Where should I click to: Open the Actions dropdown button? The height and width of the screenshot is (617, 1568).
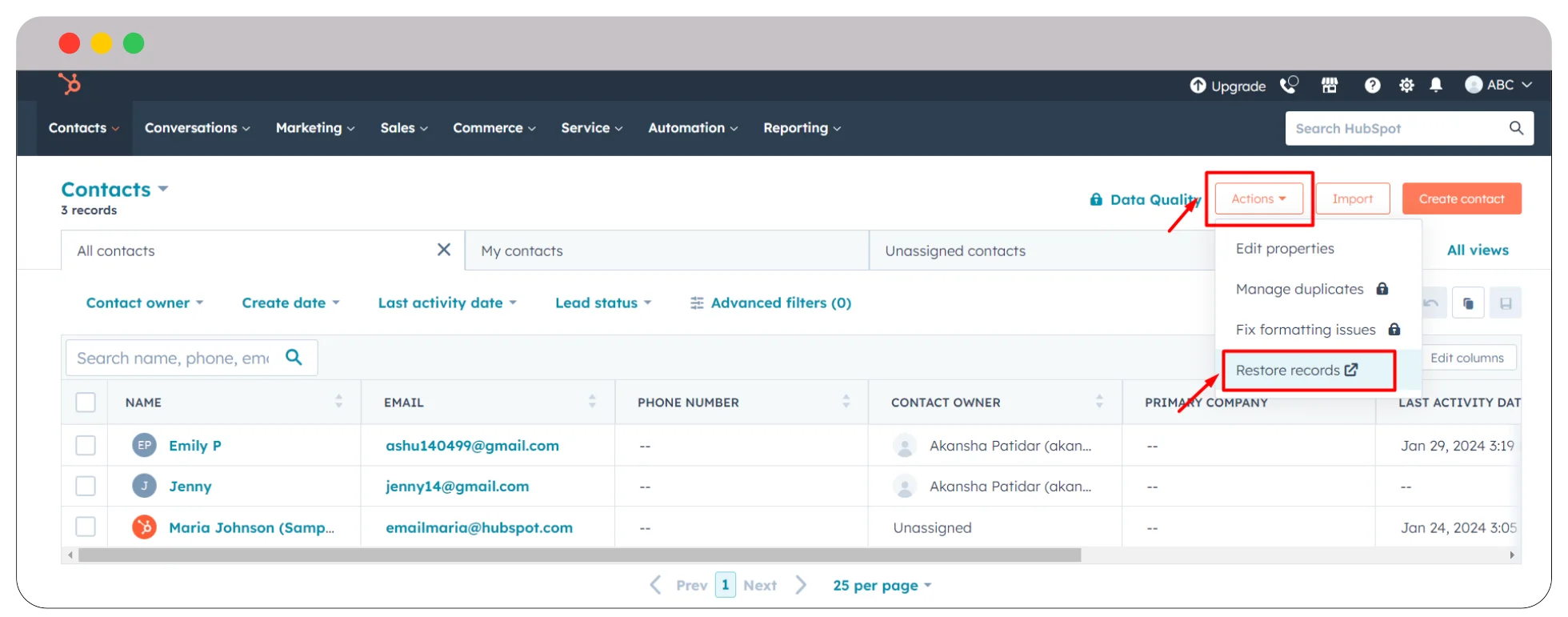[x=1258, y=198]
